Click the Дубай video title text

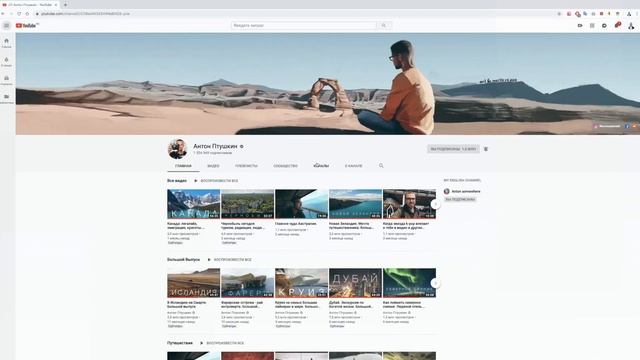(x=351, y=304)
